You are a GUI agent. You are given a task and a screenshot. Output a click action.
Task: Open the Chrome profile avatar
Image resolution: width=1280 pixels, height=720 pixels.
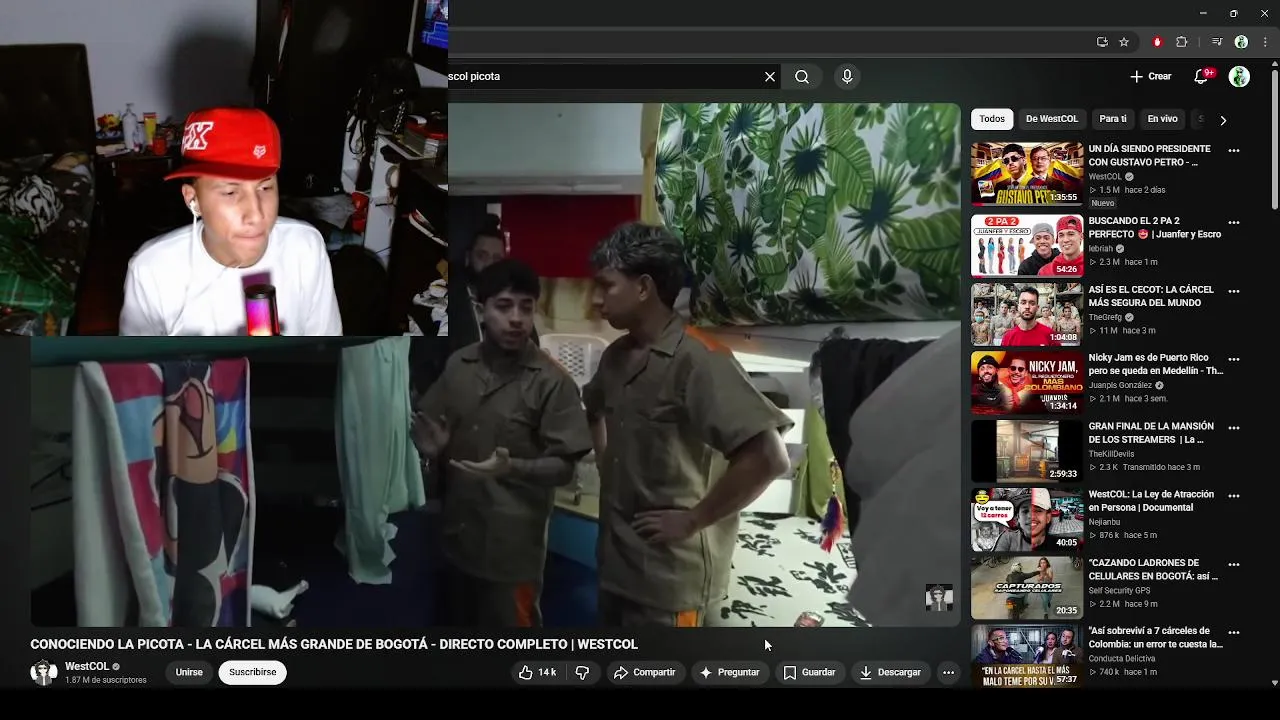point(1241,42)
